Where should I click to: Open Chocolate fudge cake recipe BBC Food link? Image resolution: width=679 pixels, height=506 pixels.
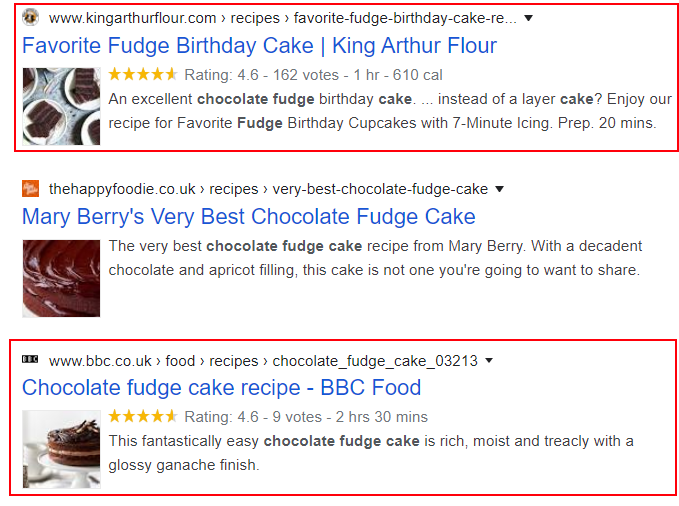[222, 387]
